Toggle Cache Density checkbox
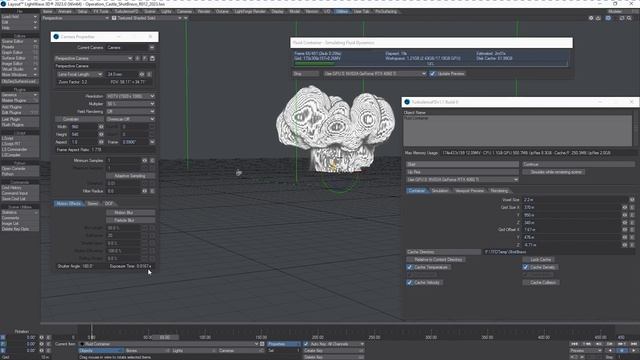Image resolution: width=640 pixels, height=360 pixels. (526, 267)
